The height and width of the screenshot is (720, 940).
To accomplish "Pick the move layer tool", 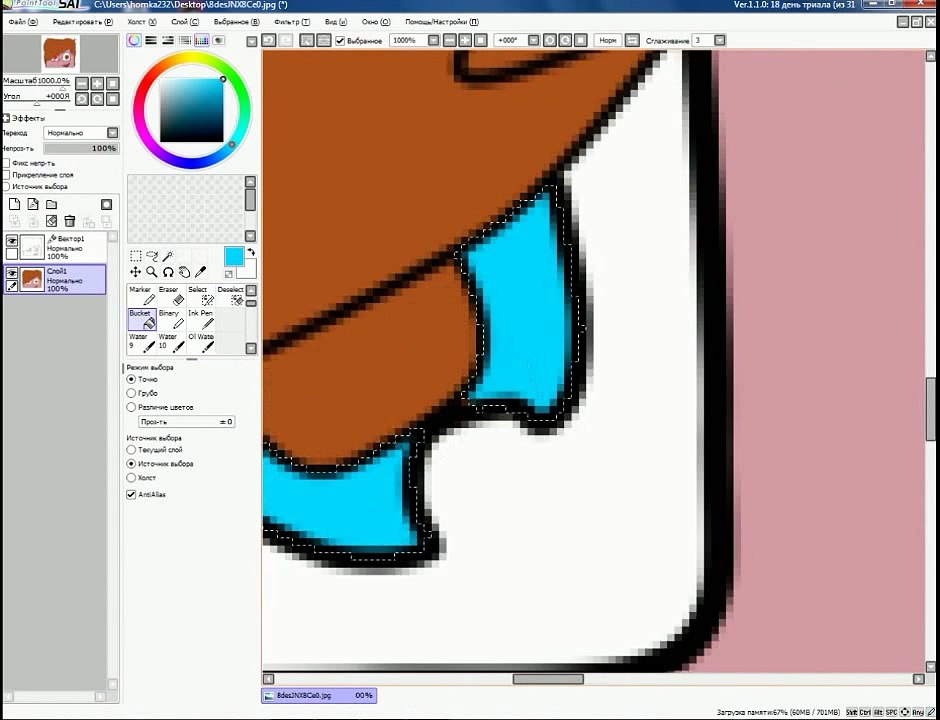I will coord(135,272).
